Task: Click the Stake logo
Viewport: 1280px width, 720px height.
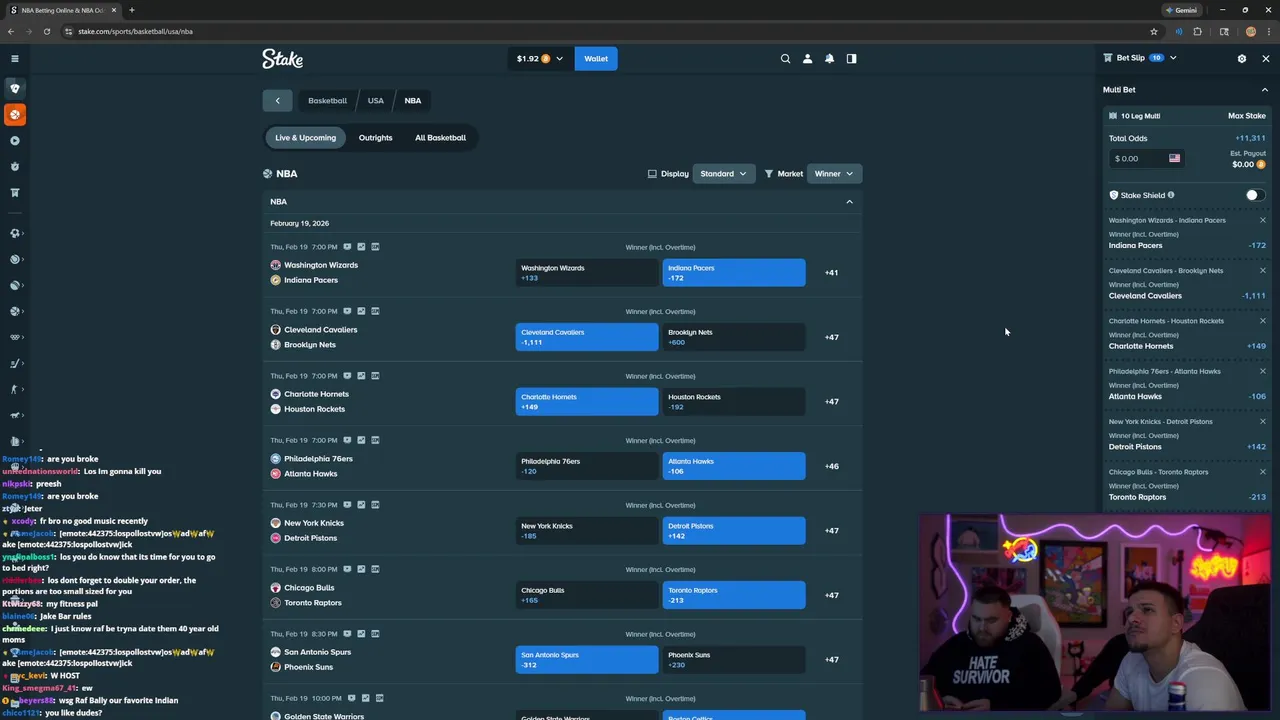Action: coord(282,59)
